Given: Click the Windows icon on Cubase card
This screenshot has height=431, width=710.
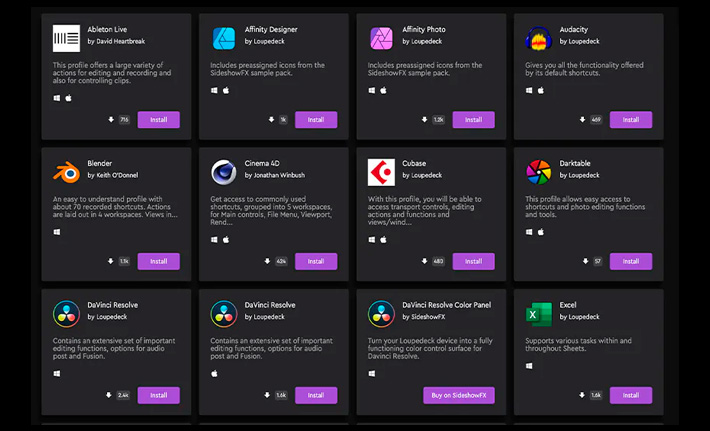Looking at the screenshot, I should 372,239.
